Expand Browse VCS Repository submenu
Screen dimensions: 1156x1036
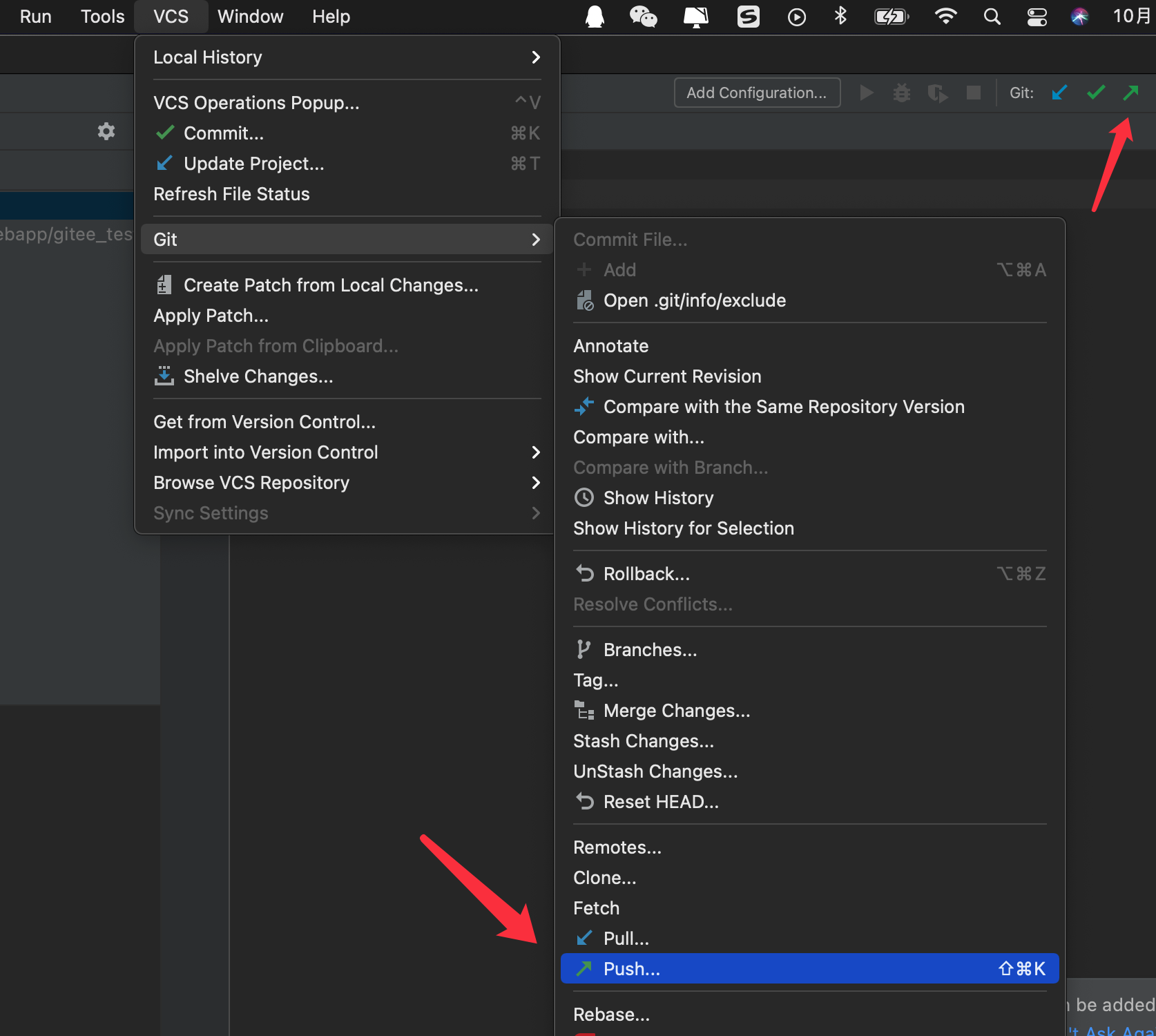tap(347, 483)
